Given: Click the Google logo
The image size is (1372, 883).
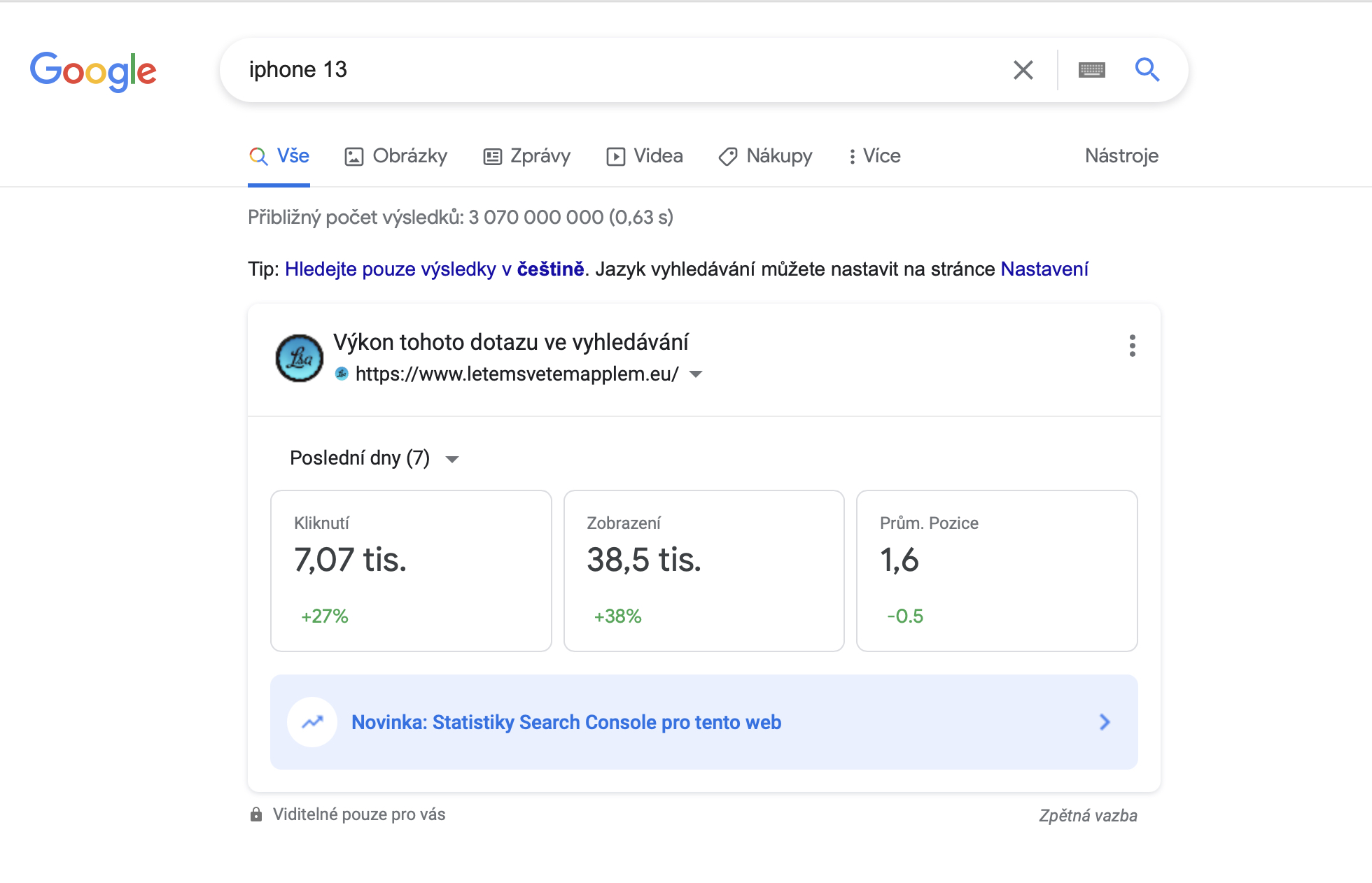Looking at the screenshot, I should click(x=93, y=71).
